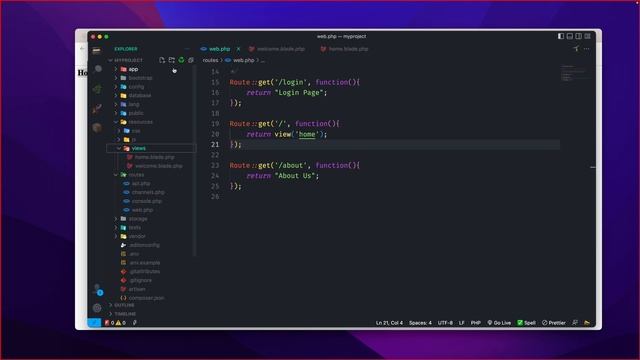
Task: Open Source Control in the activity bar
Action: pyautogui.click(x=97, y=89)
